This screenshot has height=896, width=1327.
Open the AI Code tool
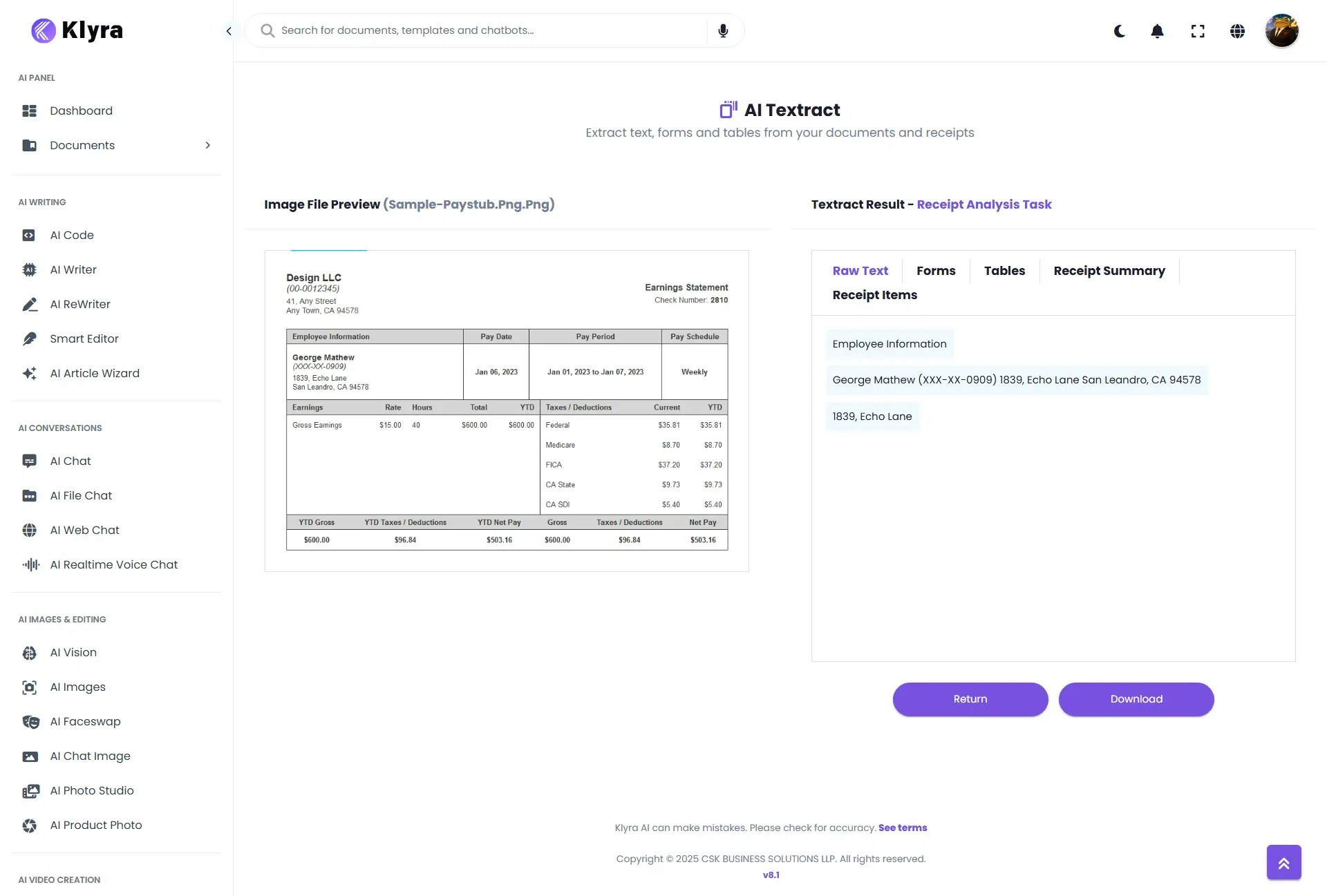[x=71, y=235]
